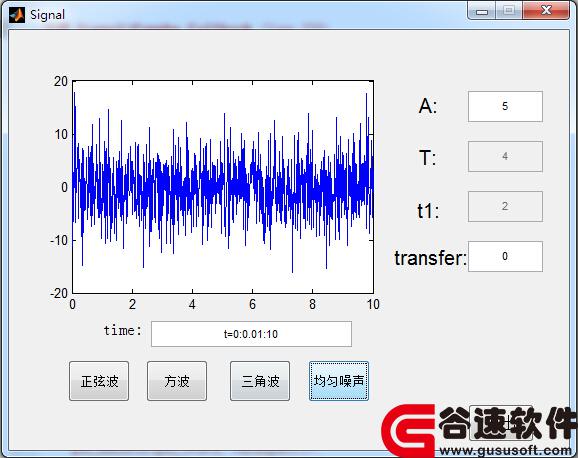Click the "time:" label
Screen dimensions: 578x458
[x=123, y=330]
